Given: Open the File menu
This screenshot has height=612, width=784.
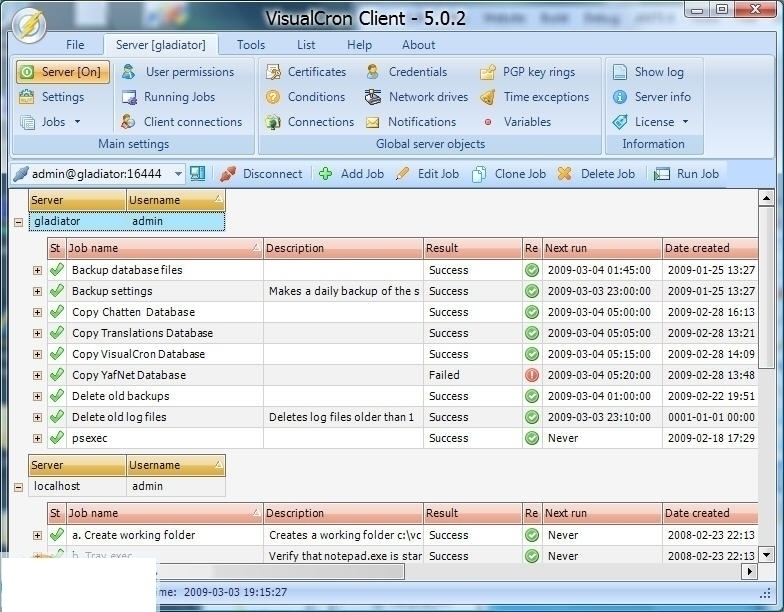Looking at the screenshot, I should (75, 45).
